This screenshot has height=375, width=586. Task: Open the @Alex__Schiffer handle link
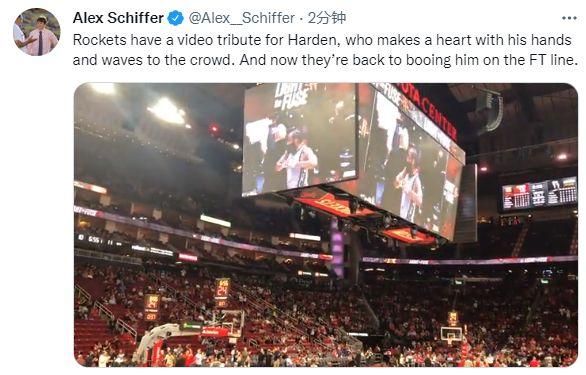(x=242, y=18)
